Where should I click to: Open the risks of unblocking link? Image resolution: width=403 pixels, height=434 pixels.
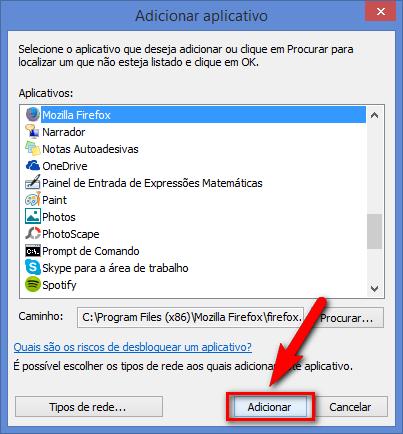coord(133,347)
